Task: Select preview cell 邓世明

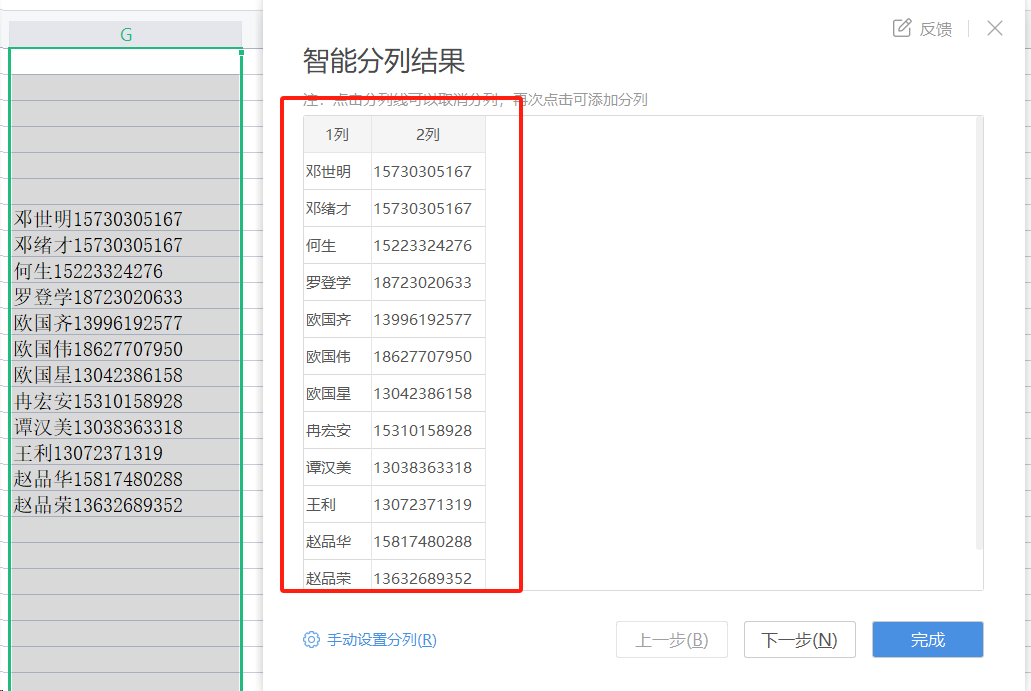Action: point(337,172)
